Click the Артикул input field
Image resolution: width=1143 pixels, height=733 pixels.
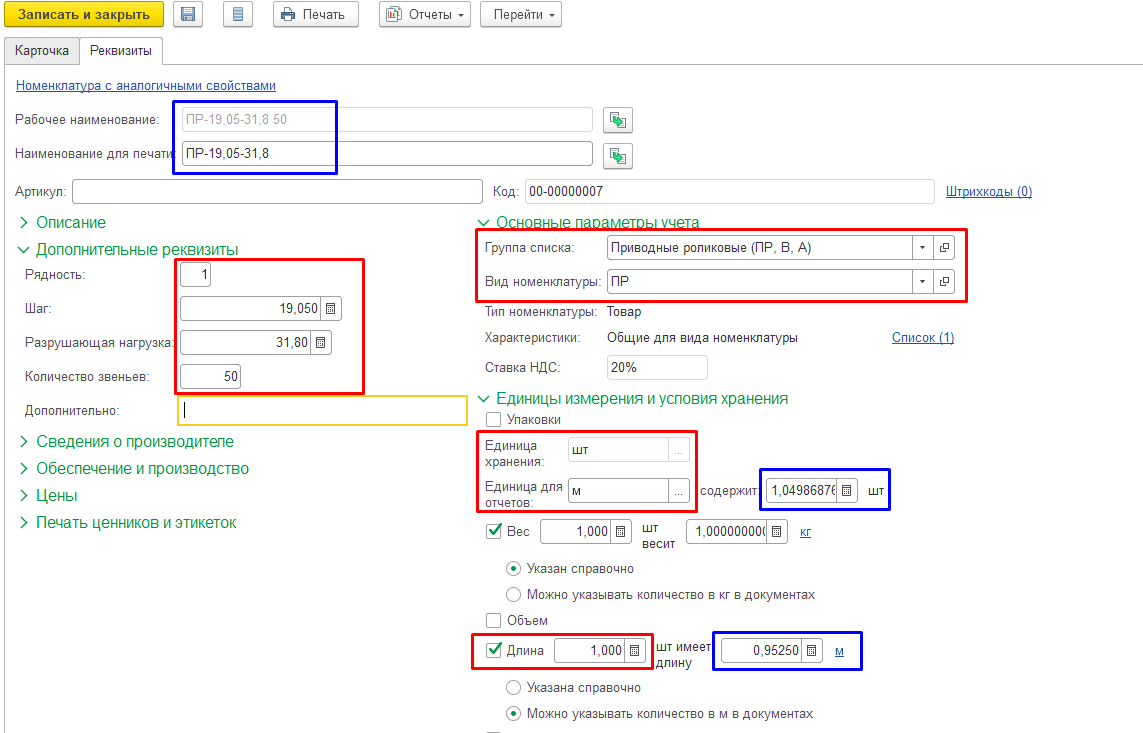click(x=277, y=192)
